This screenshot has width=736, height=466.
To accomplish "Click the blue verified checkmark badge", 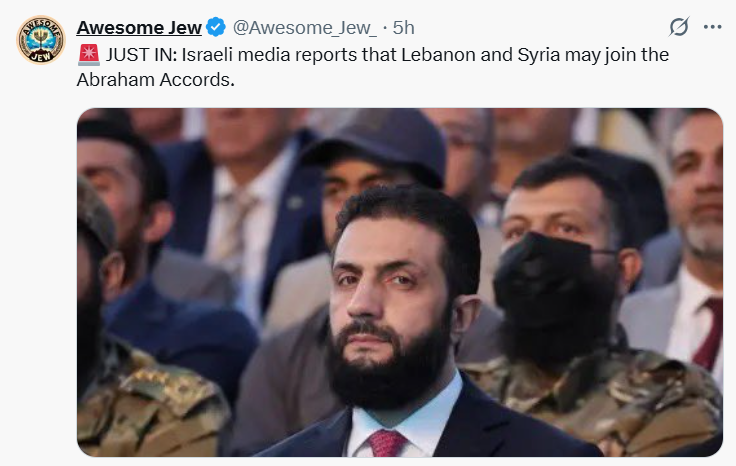I will 216,27.
